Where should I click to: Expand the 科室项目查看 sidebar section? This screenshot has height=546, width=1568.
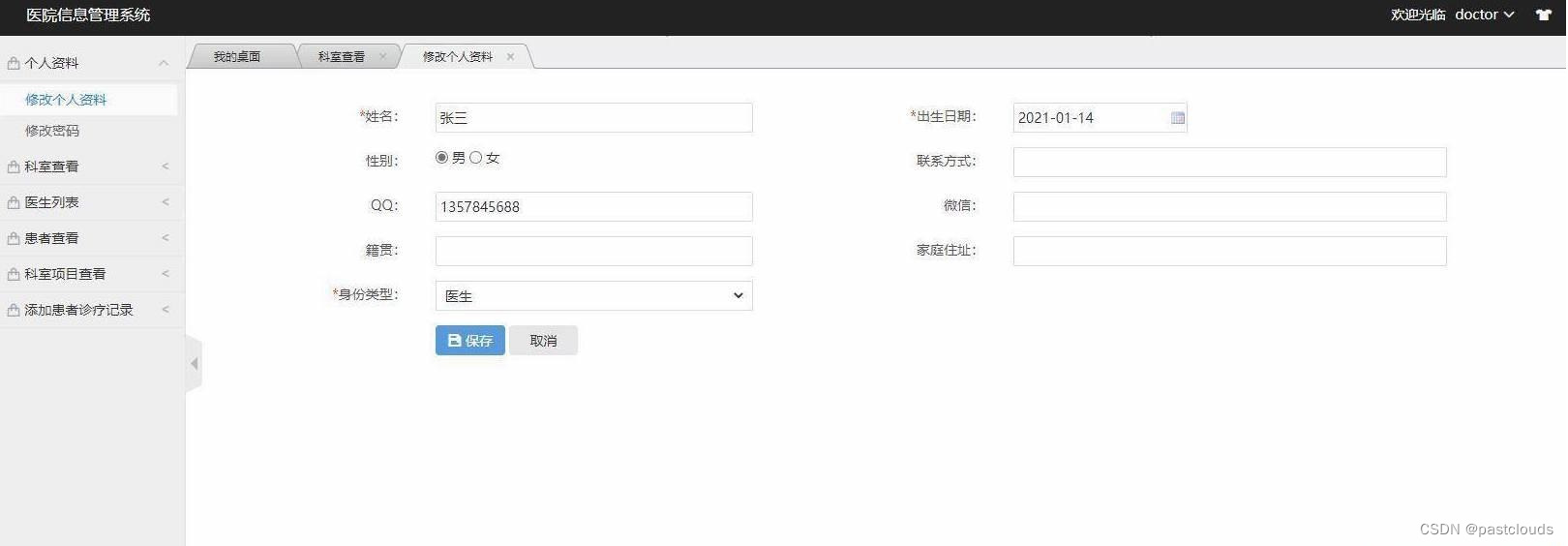[x=166, y=274]
